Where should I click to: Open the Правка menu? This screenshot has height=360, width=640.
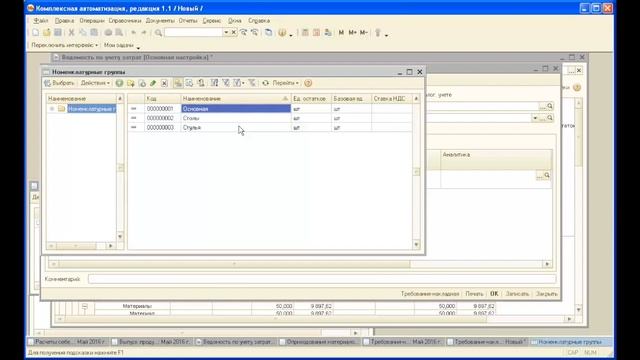coord(64,20)
